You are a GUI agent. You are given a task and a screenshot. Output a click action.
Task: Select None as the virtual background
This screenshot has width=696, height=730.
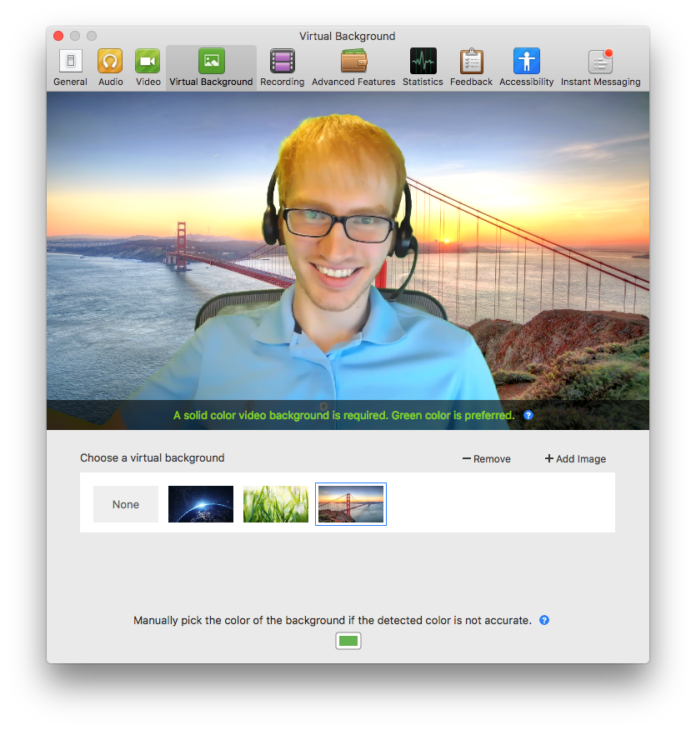click(126, 504)
